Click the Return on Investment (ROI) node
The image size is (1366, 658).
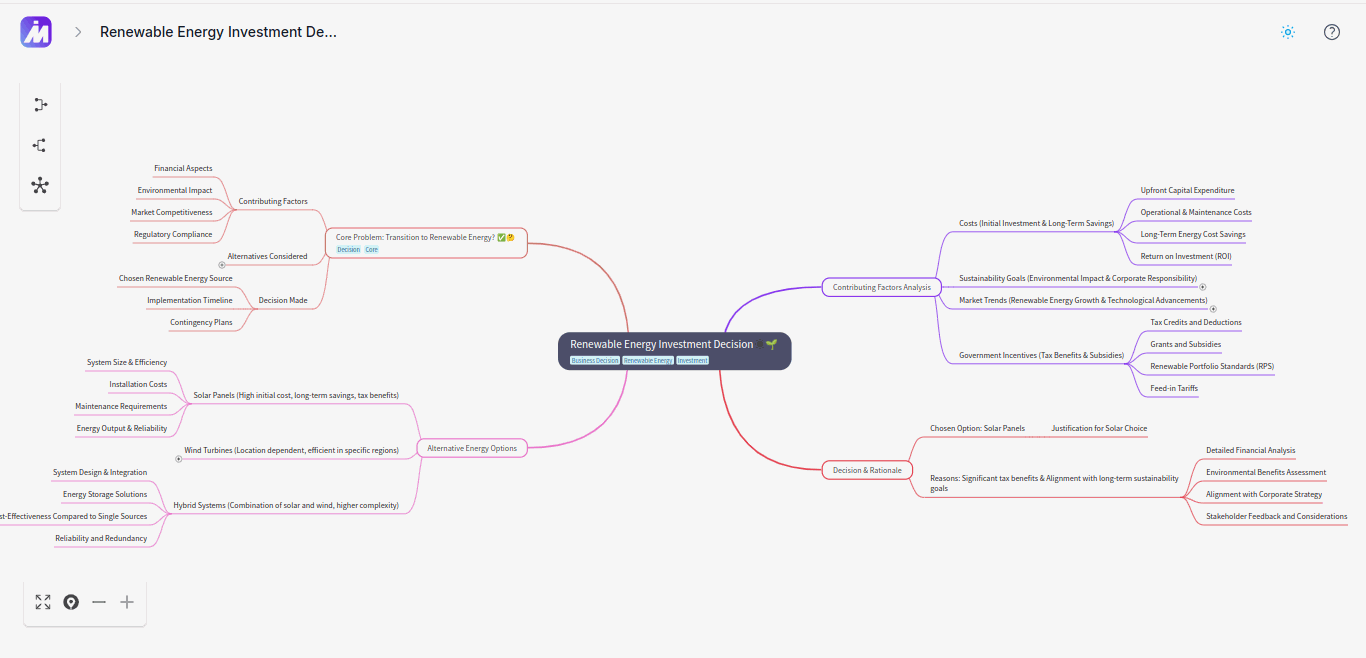click(x=1186, y=257)
